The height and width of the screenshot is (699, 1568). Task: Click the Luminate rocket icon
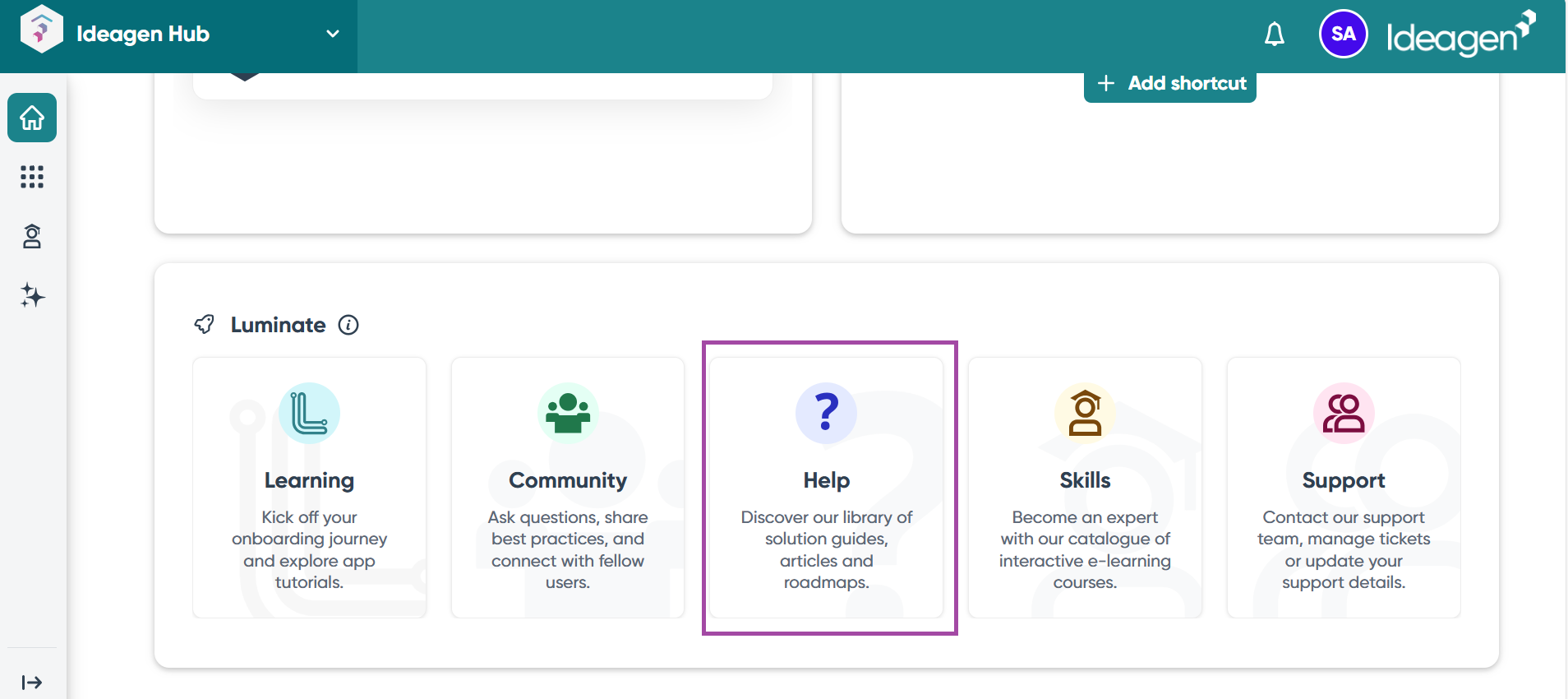[204, 325]
